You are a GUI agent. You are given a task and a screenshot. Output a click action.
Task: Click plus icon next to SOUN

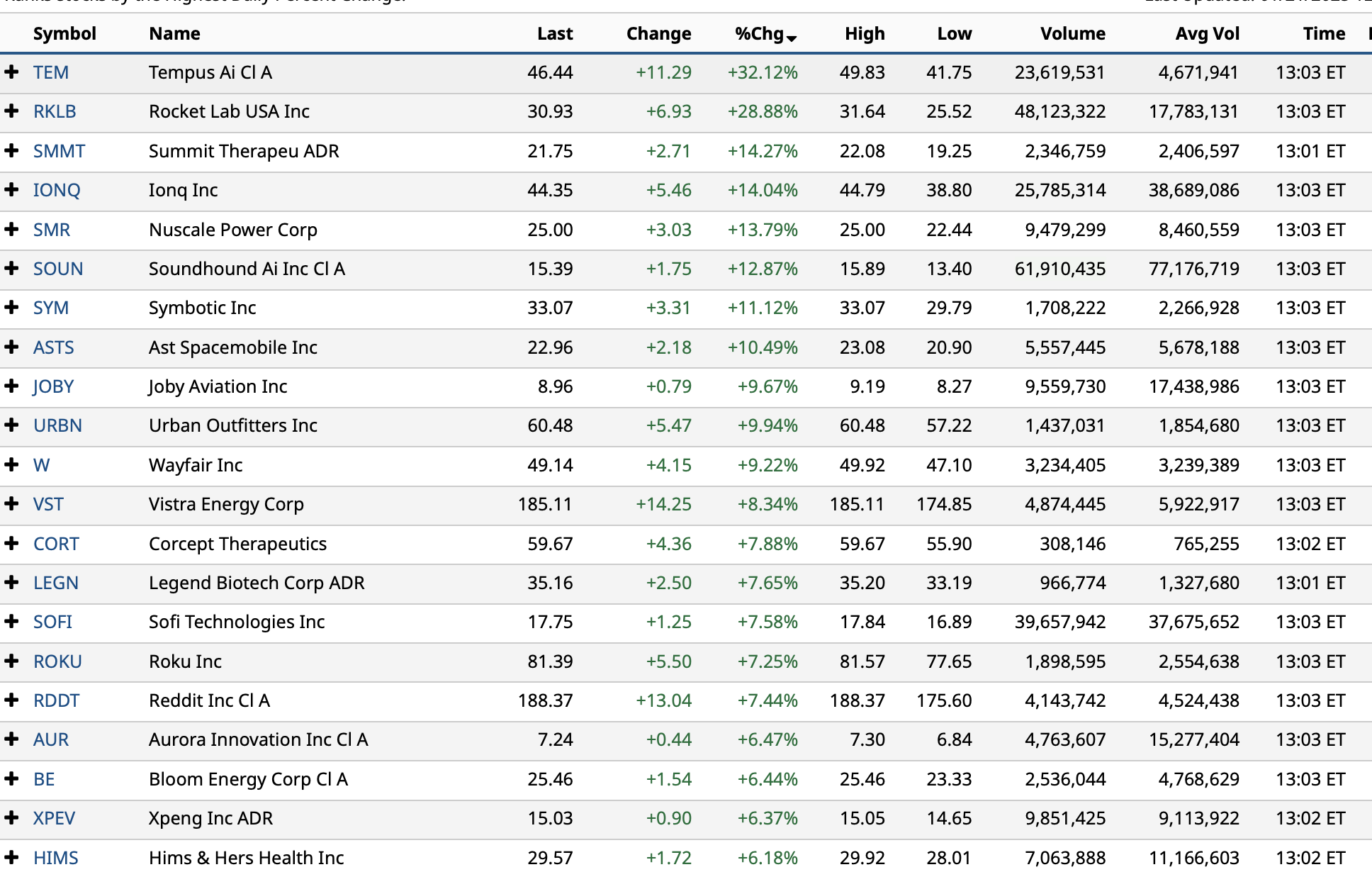pyautogui.click(x=11, y=269)
